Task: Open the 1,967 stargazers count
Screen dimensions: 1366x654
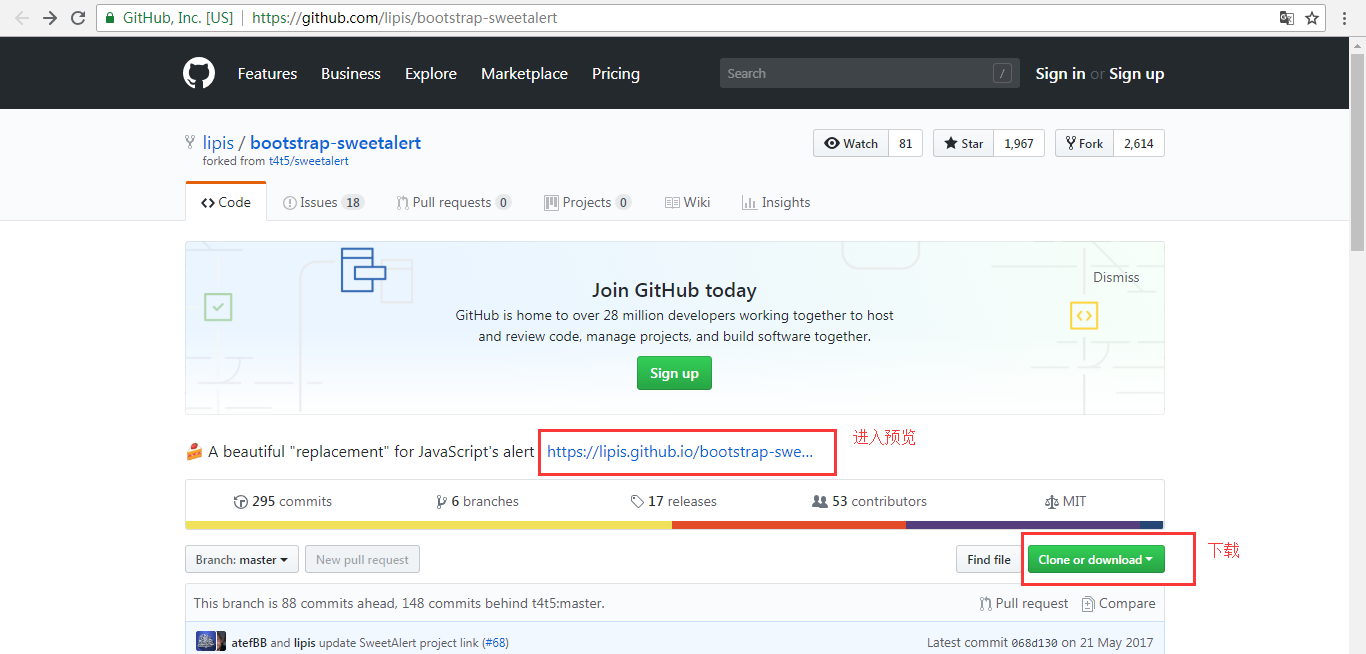Action: coord(1019,143)
